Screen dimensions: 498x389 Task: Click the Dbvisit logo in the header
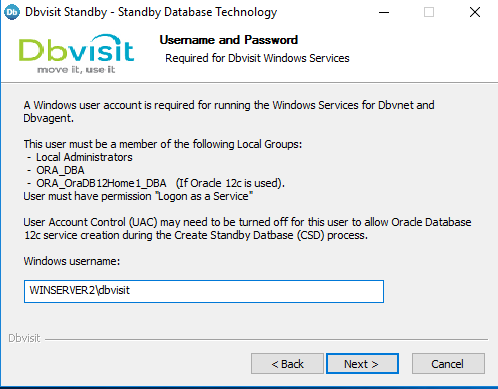[x=76, y=53]
